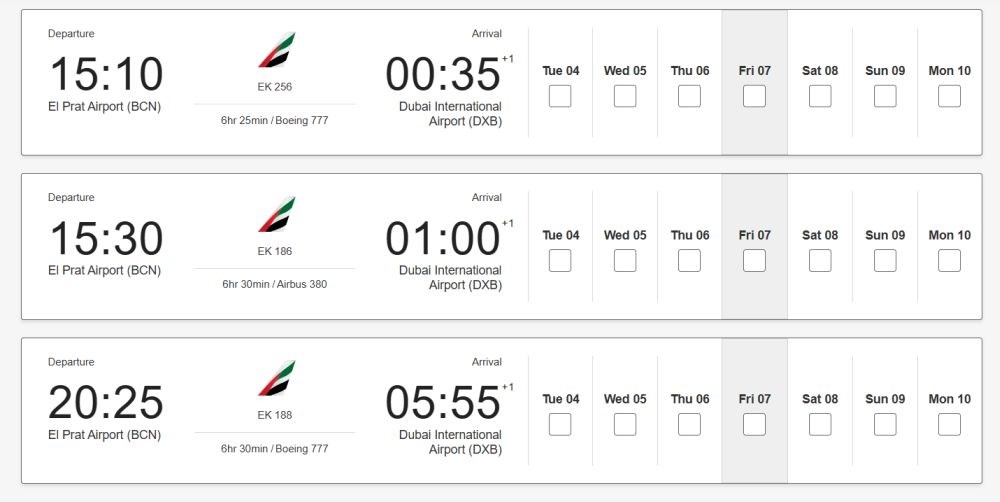The width and height of the screenshot is (1000, 502).
Task: Click the 05:55 arrival time
Action: [x=443, y=402]
